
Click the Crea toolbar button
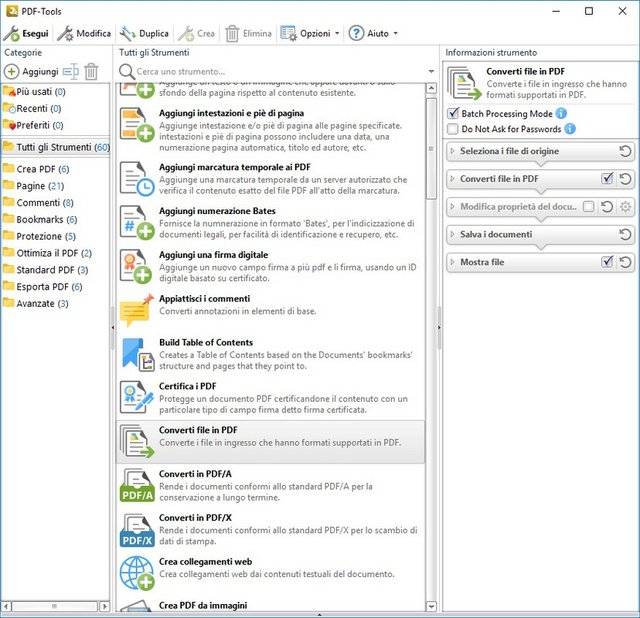coord(196,33)
